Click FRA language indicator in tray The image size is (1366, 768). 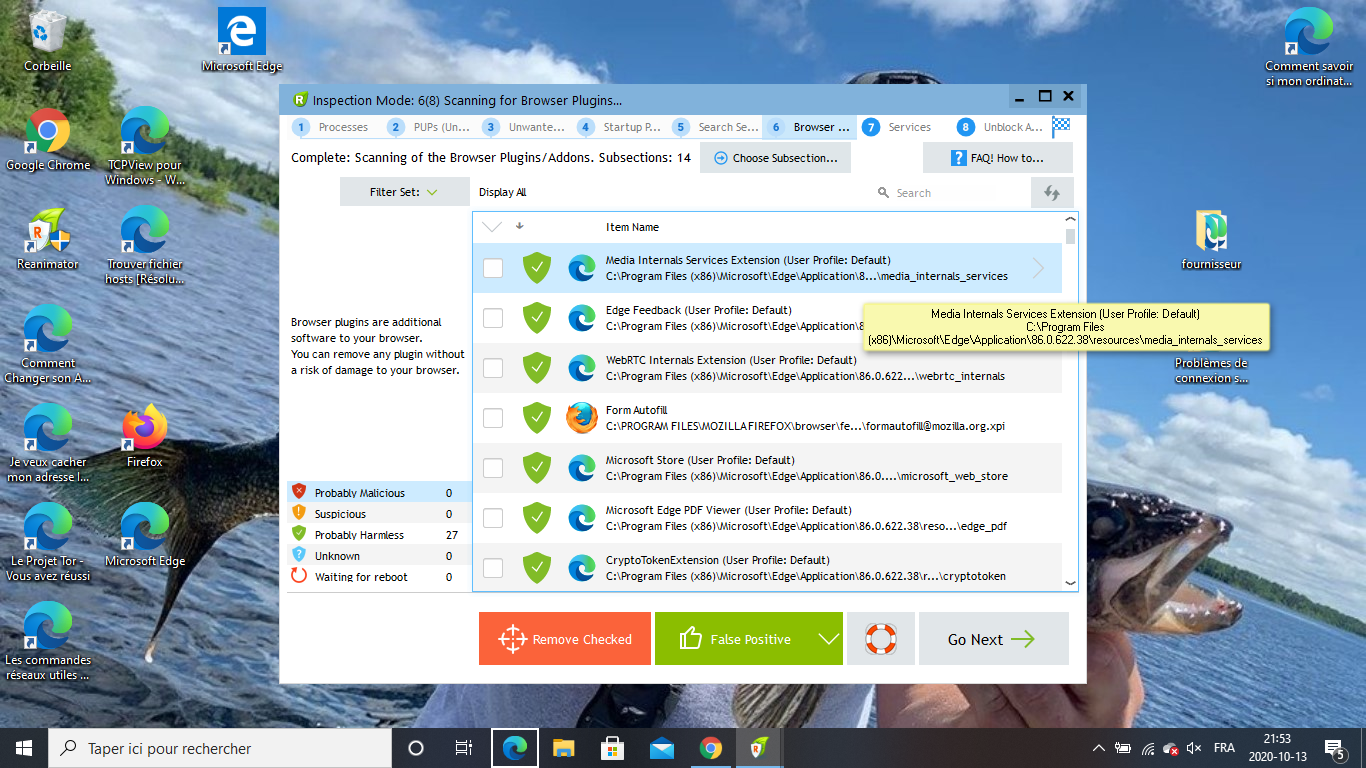pos(1224,748)
